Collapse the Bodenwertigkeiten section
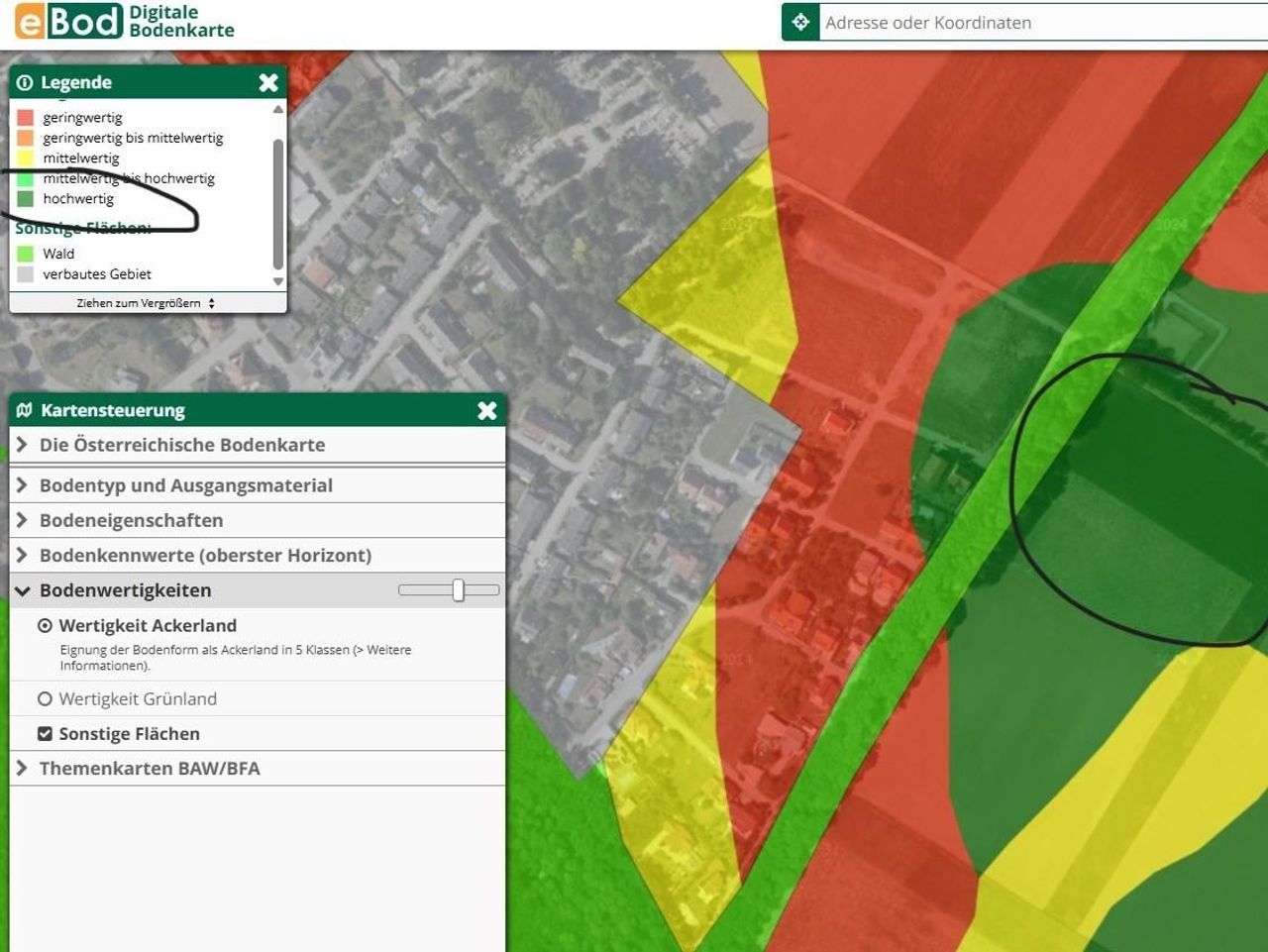This screenshot has width=1268, height=952. (x=126, y=590)
